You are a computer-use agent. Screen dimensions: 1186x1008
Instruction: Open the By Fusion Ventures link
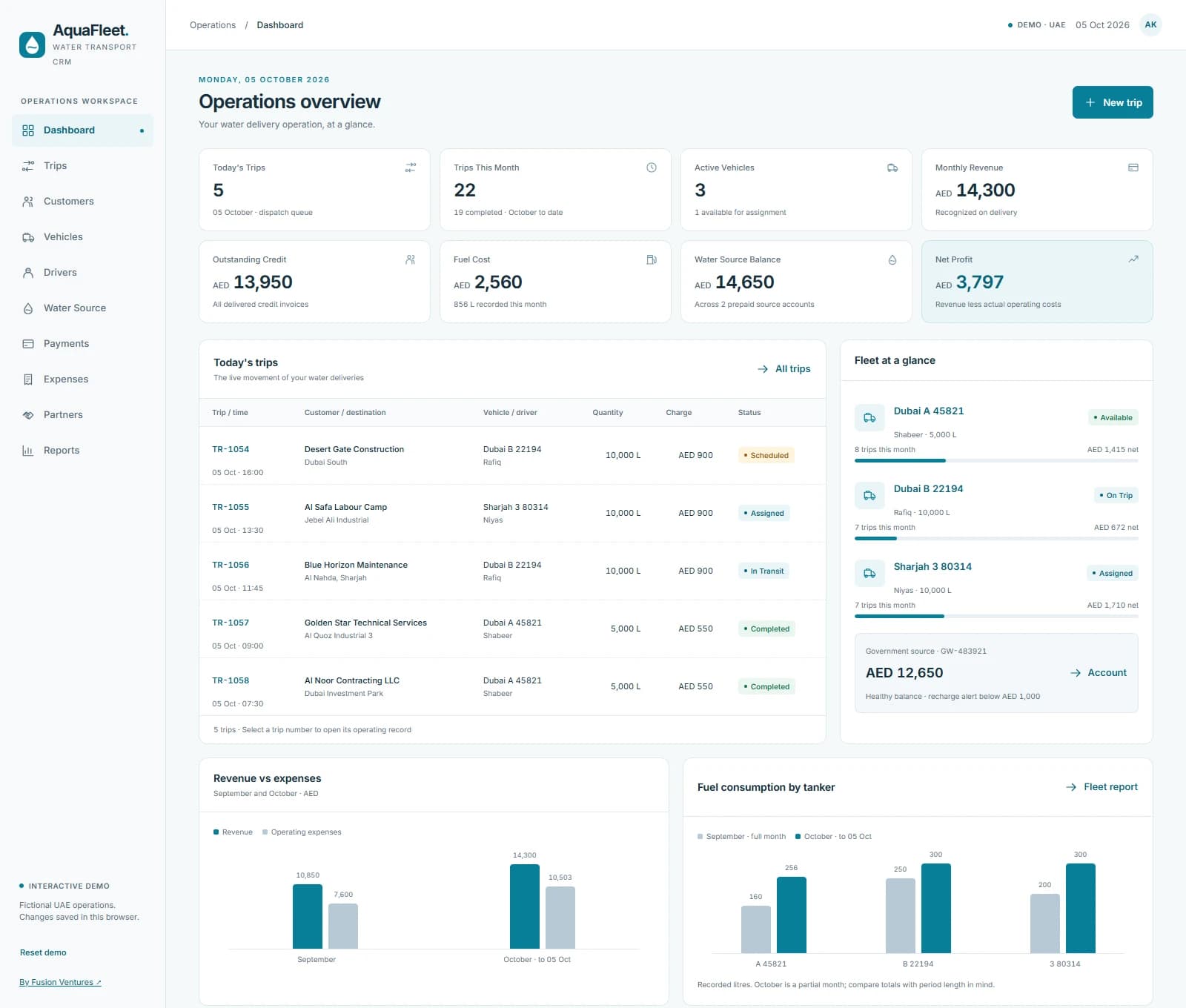pos(60,983)
